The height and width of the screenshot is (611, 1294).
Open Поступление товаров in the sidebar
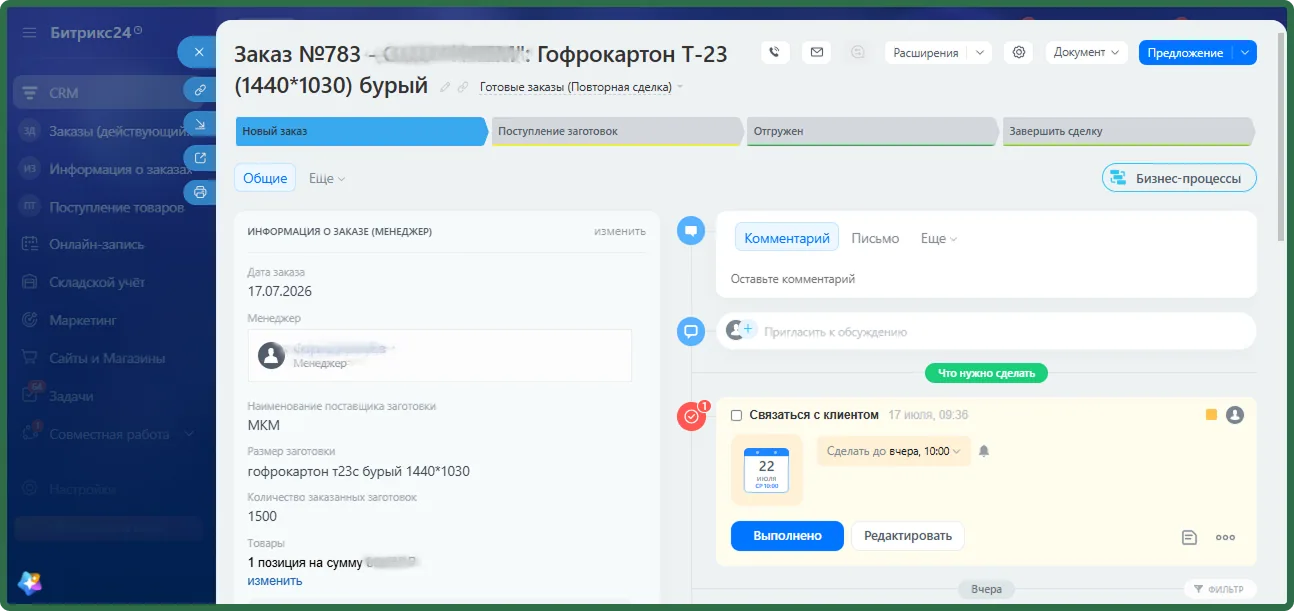coord(107,207)
